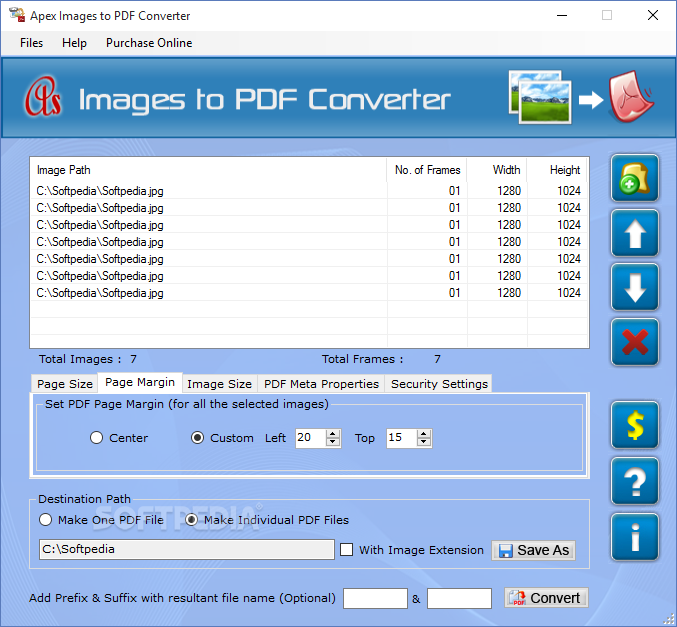Move selected image up with arrow button
This screenshot has width=677, height=627.
[x=634, y=233]
